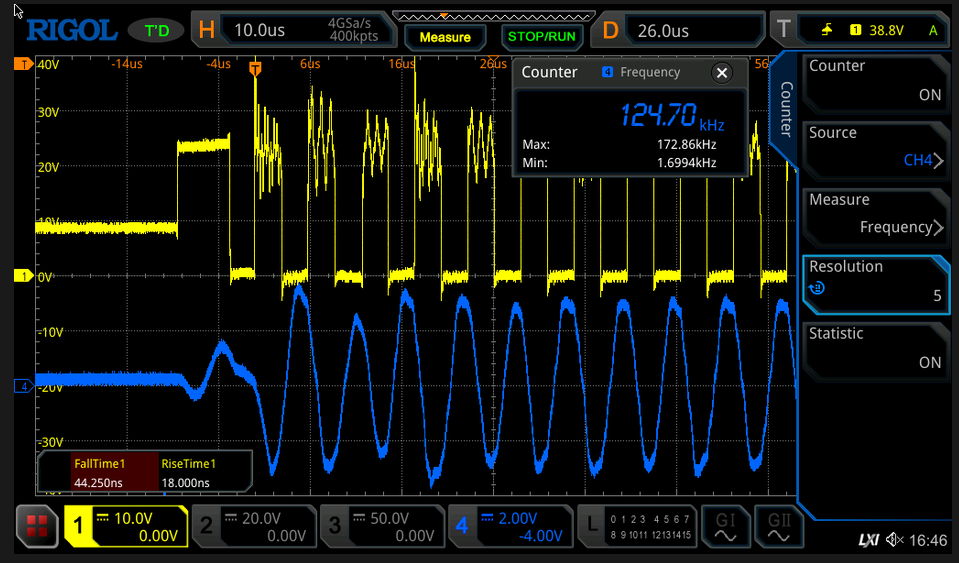Toggle channel 2 20.0V display
The width and height of the screenshot is (959, 563).
pyautogui.click(x=254, y=526)
